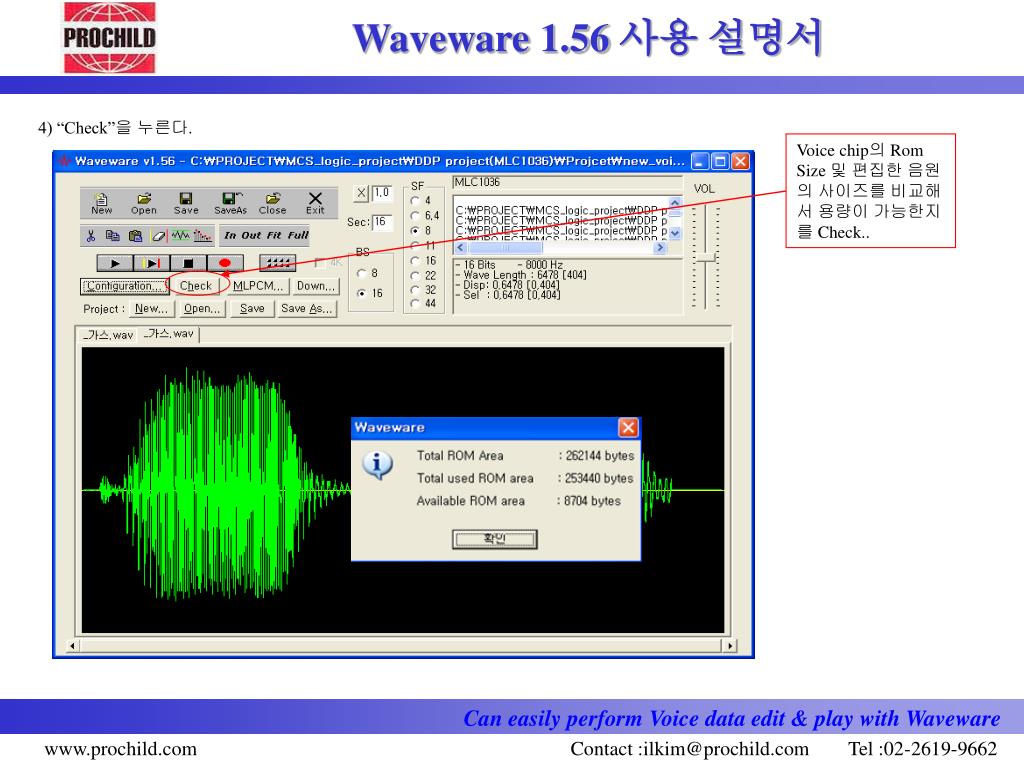This screenshot has height=768, width=1024.
Task: Click the '8704 bytes' value
Action: click(x=592, y=501)
